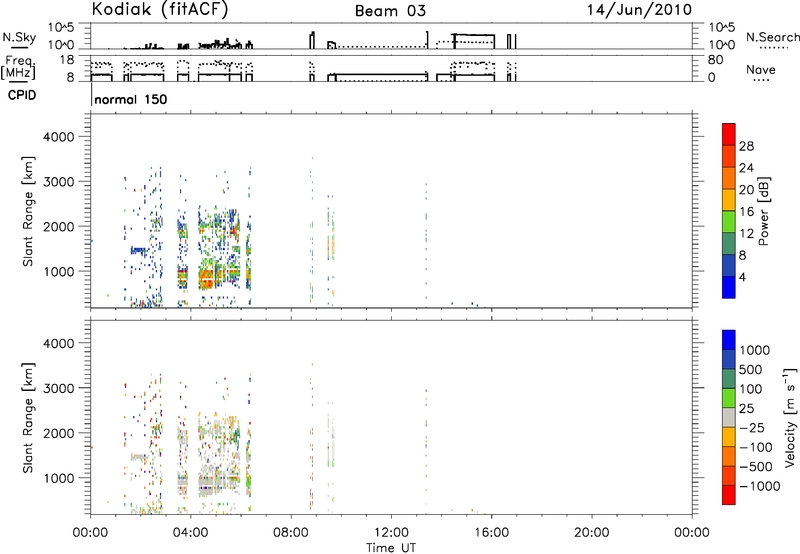The height and width of the screenshot is (554, 800).
Task: Click the 'normal 150' CPID text
Action: coord(131,99)
